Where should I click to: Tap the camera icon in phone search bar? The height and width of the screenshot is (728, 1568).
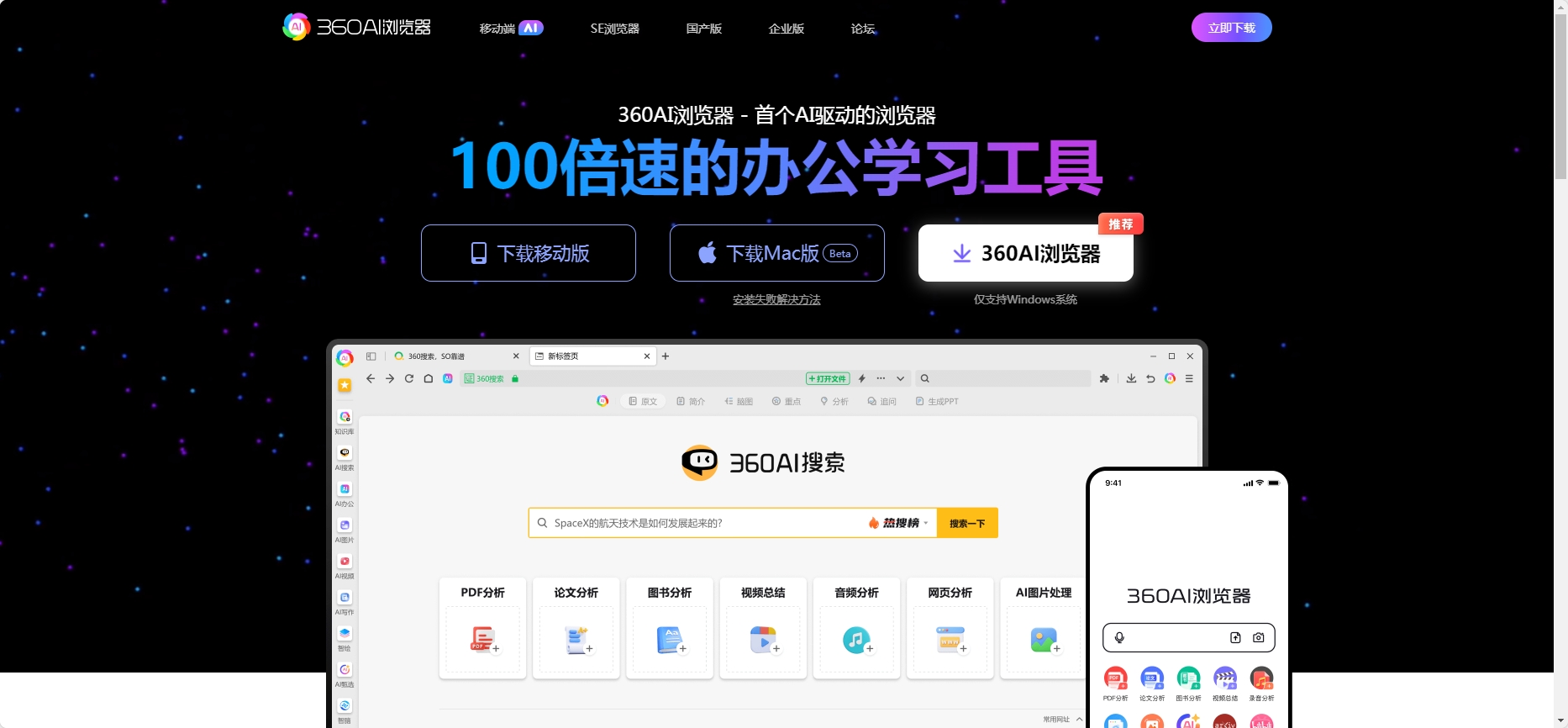click(1258, 637)
